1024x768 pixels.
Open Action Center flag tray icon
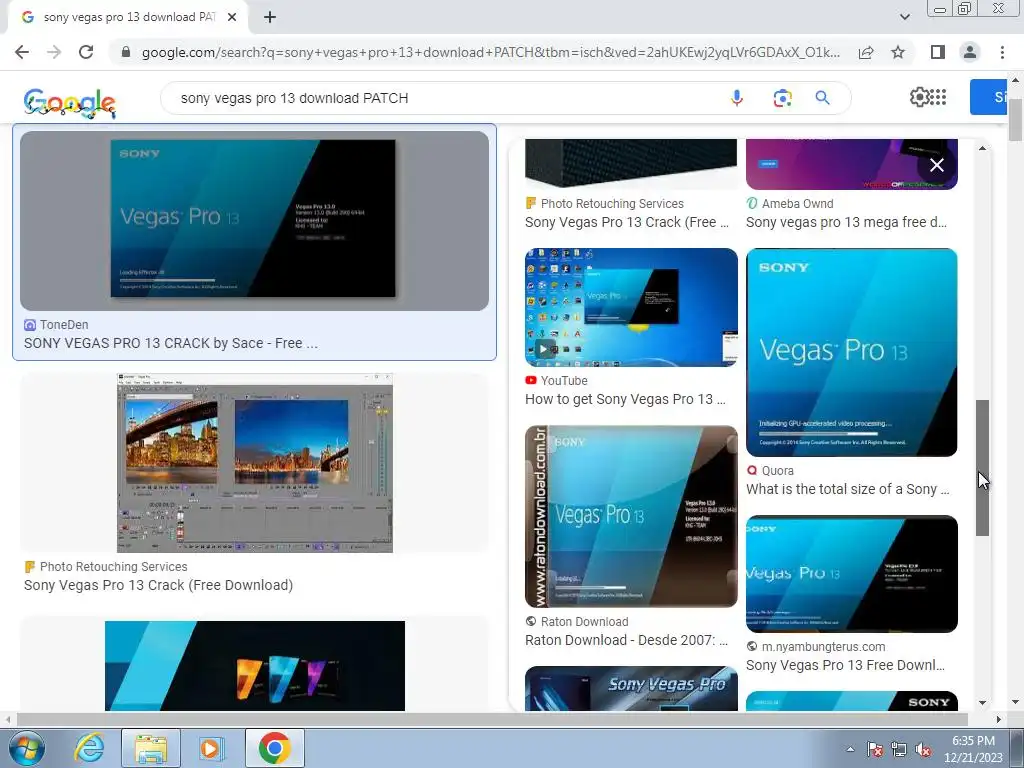click(875, 749)
